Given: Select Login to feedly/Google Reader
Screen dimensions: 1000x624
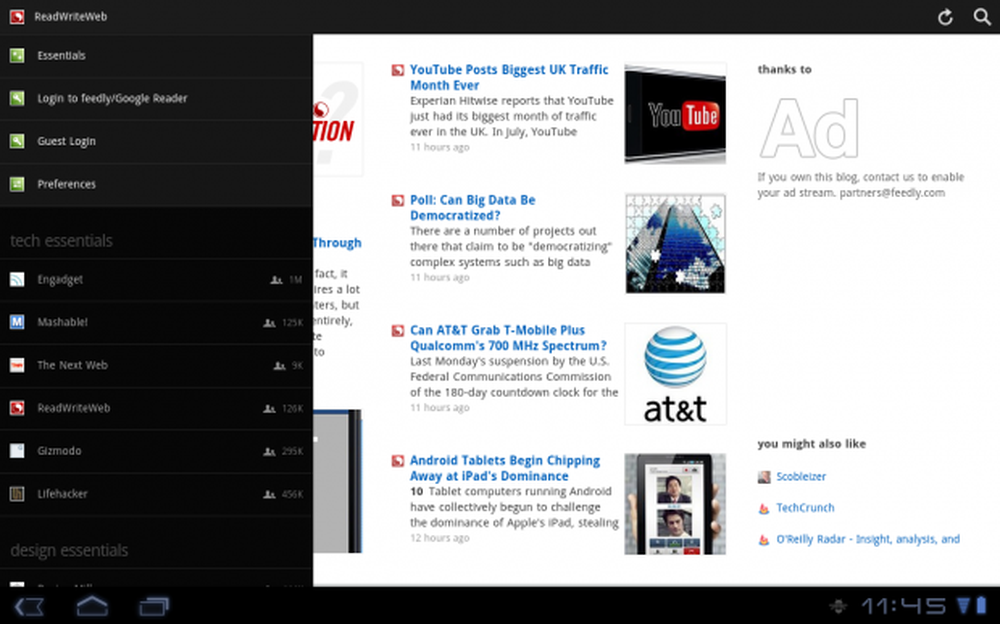Looking at the screenshot, I should point(156,99).
